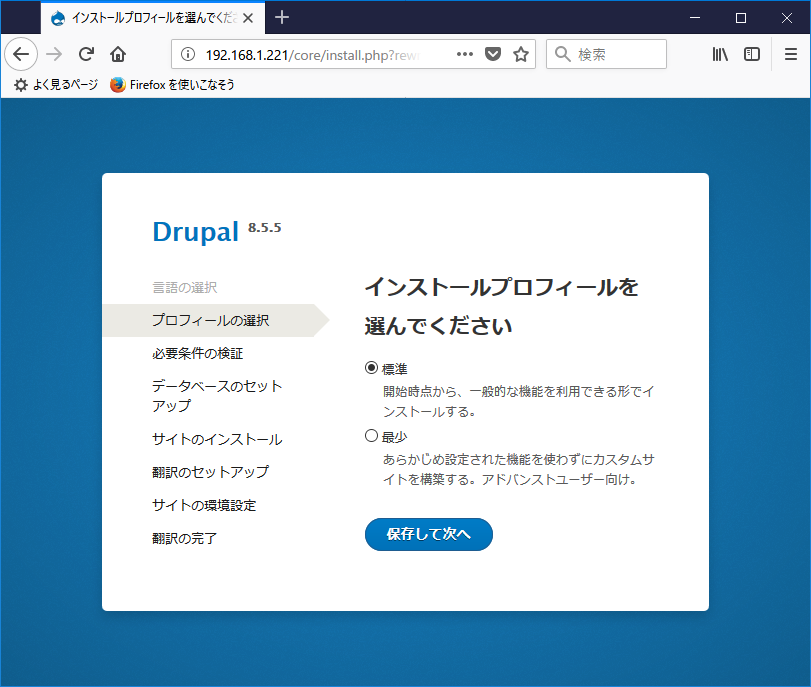This screenshot has height=687, width=811.
Task: Select the 標準 installation profile
Action: [x=371, y=368]
